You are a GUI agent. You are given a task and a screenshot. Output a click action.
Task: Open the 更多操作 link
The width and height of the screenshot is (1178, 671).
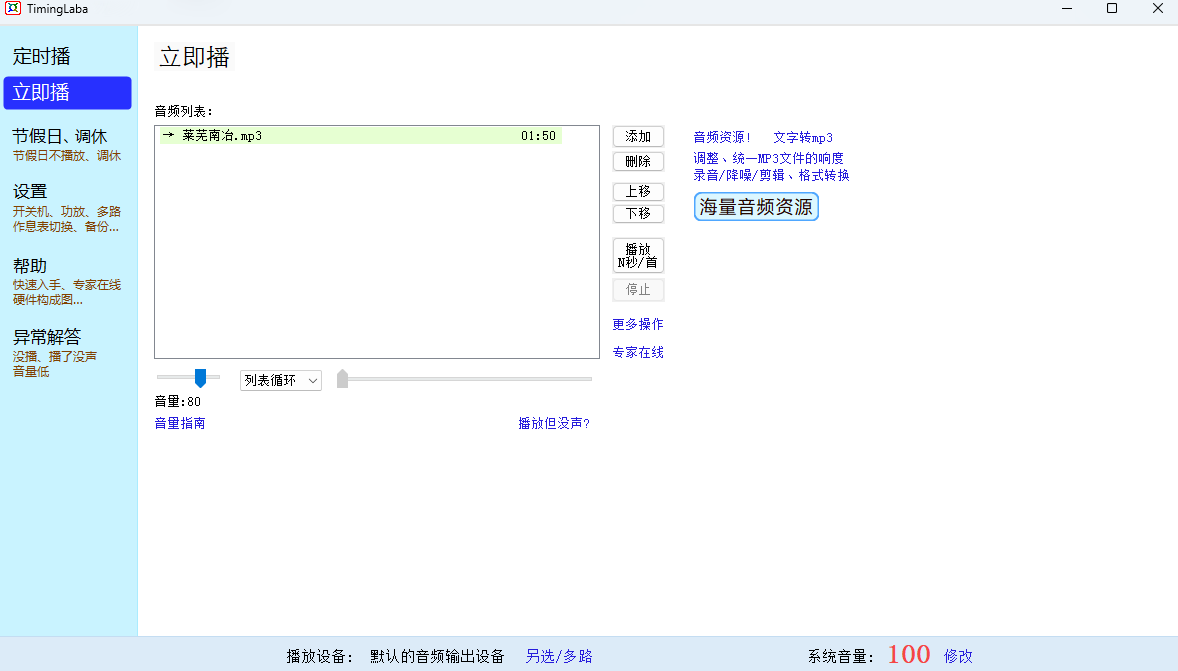[x=638, y=325]
